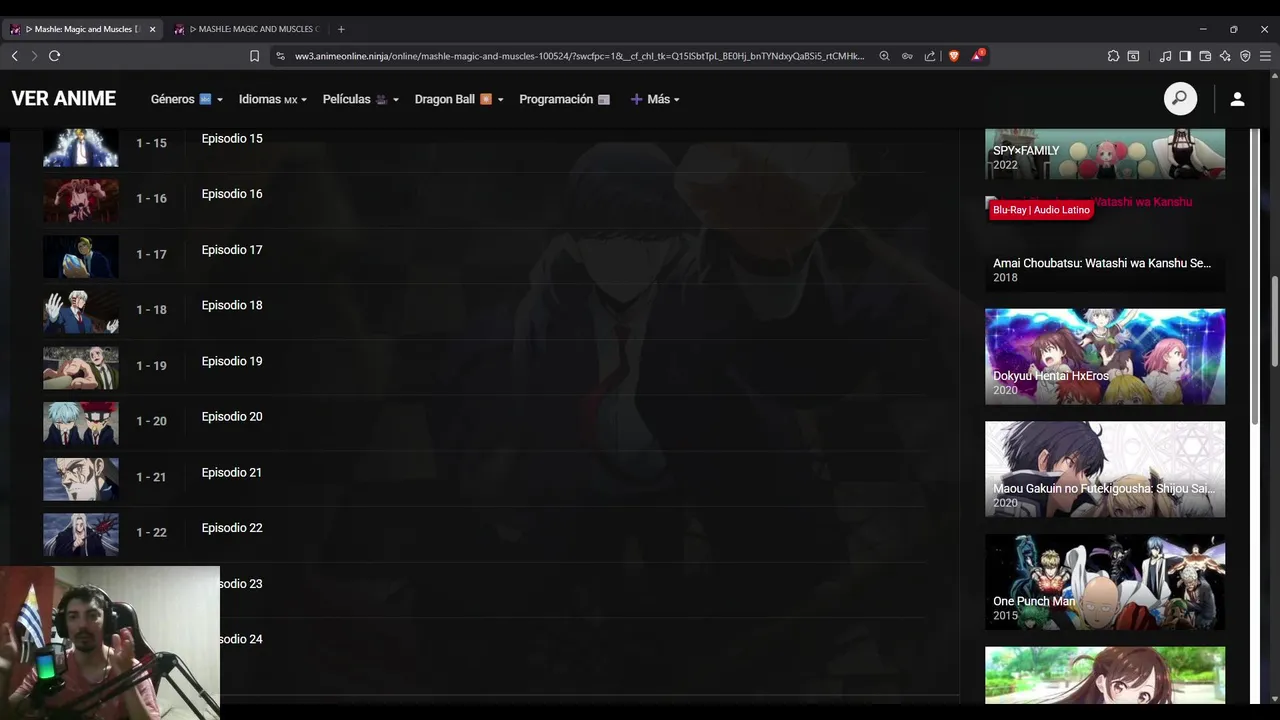
Task: Open the Leo AI sparkle icon
Action: 1225,56
